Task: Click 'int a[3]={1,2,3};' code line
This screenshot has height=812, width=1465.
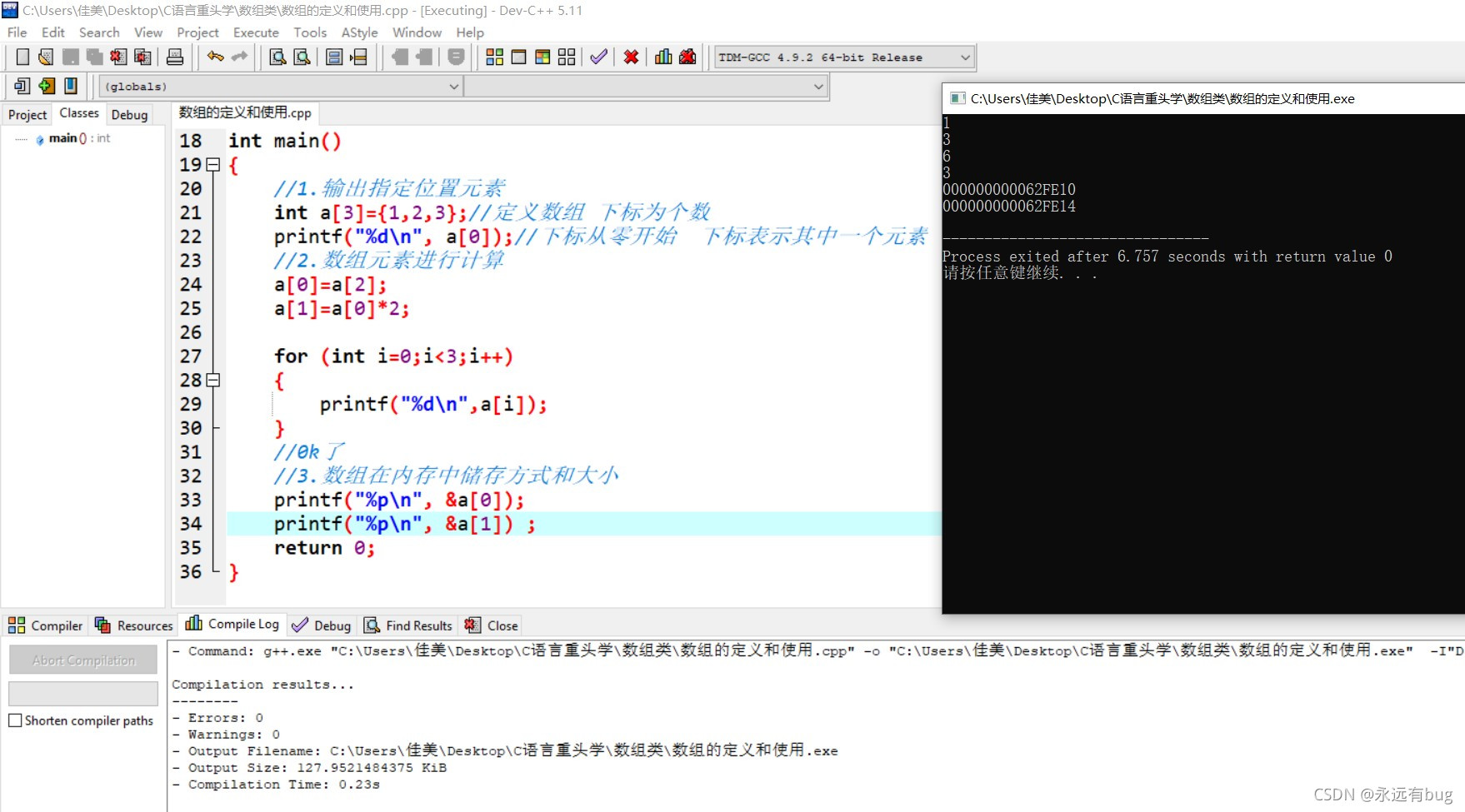Action: tap(370, 213)
